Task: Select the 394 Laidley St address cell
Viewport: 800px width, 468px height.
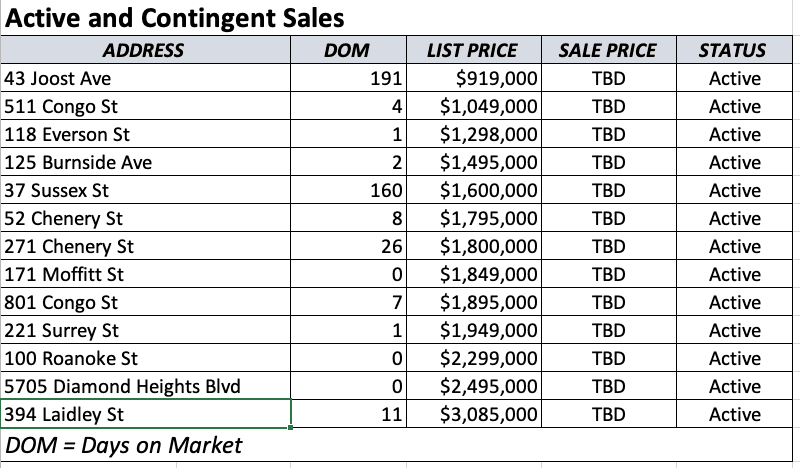Action: 146,414
